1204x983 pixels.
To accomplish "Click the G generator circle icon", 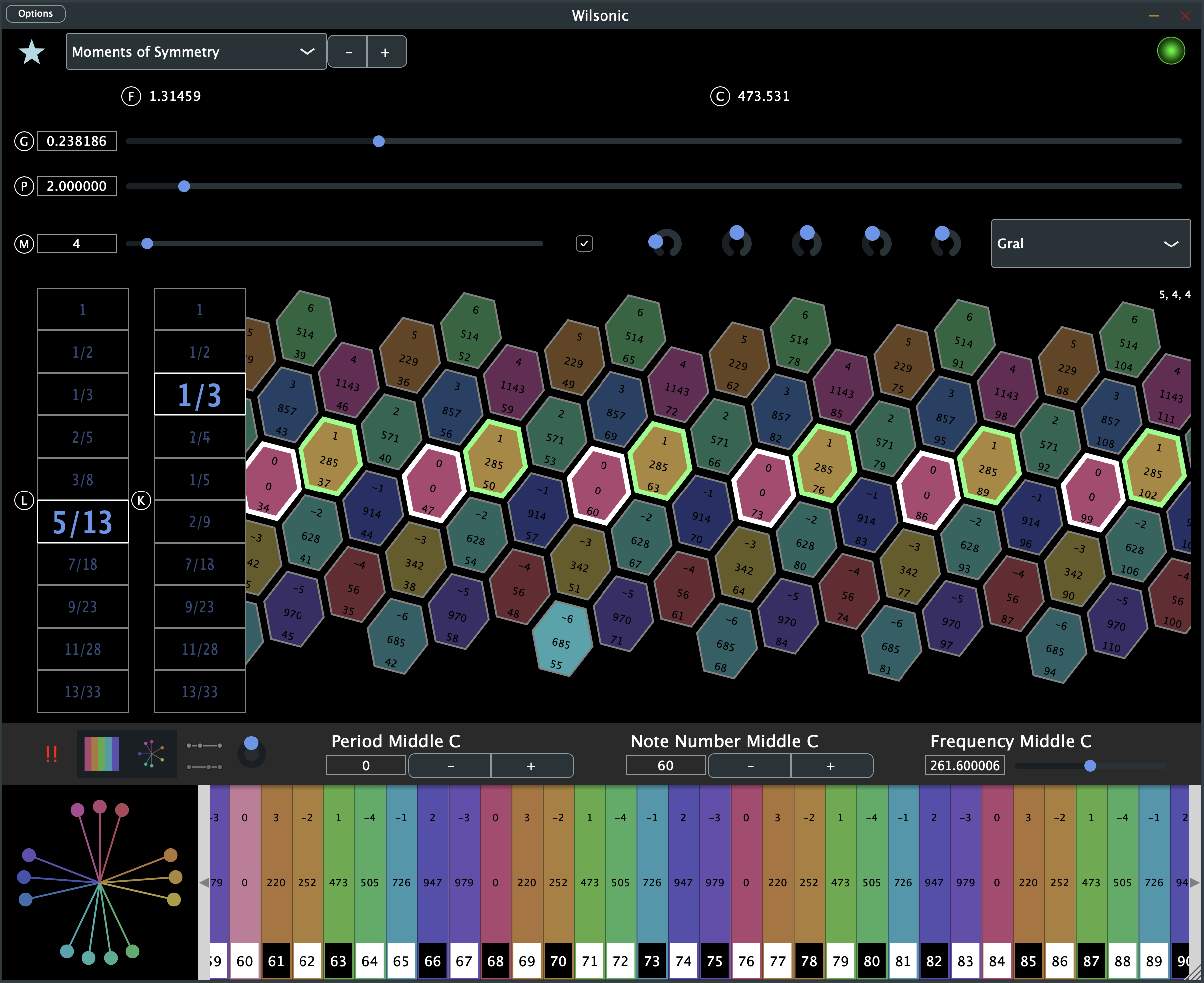I will pos(24,141).
